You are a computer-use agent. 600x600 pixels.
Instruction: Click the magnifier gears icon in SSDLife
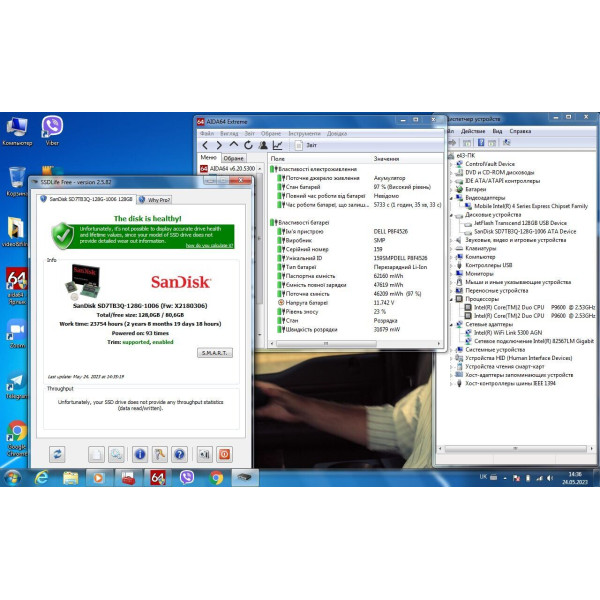click(116, 454)
